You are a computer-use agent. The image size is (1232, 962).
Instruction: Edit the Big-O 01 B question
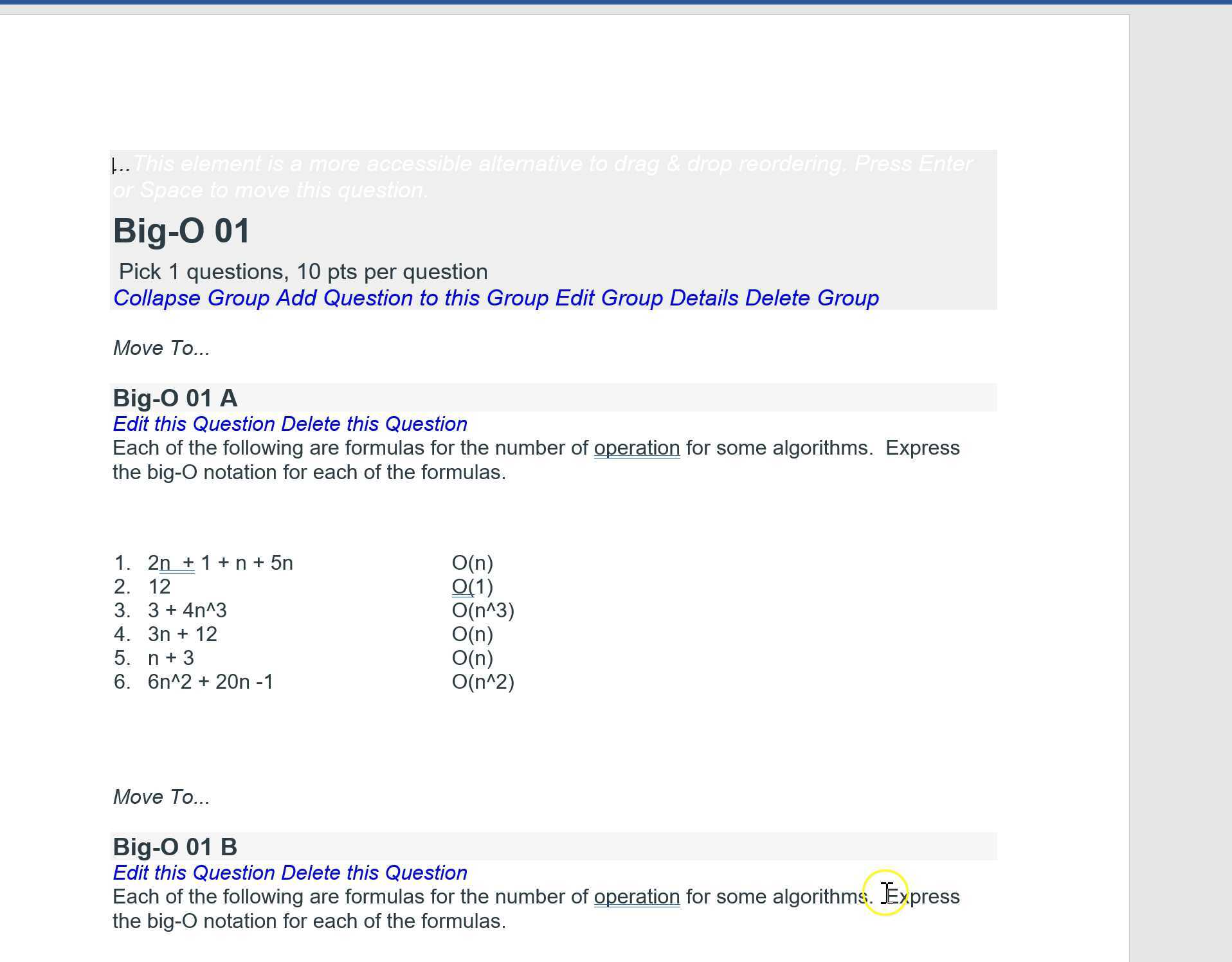pos(191,873)
